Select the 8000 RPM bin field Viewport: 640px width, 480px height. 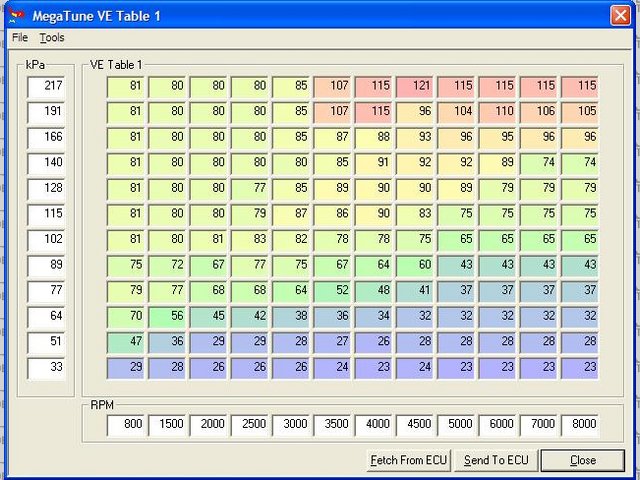coord(580,425)
